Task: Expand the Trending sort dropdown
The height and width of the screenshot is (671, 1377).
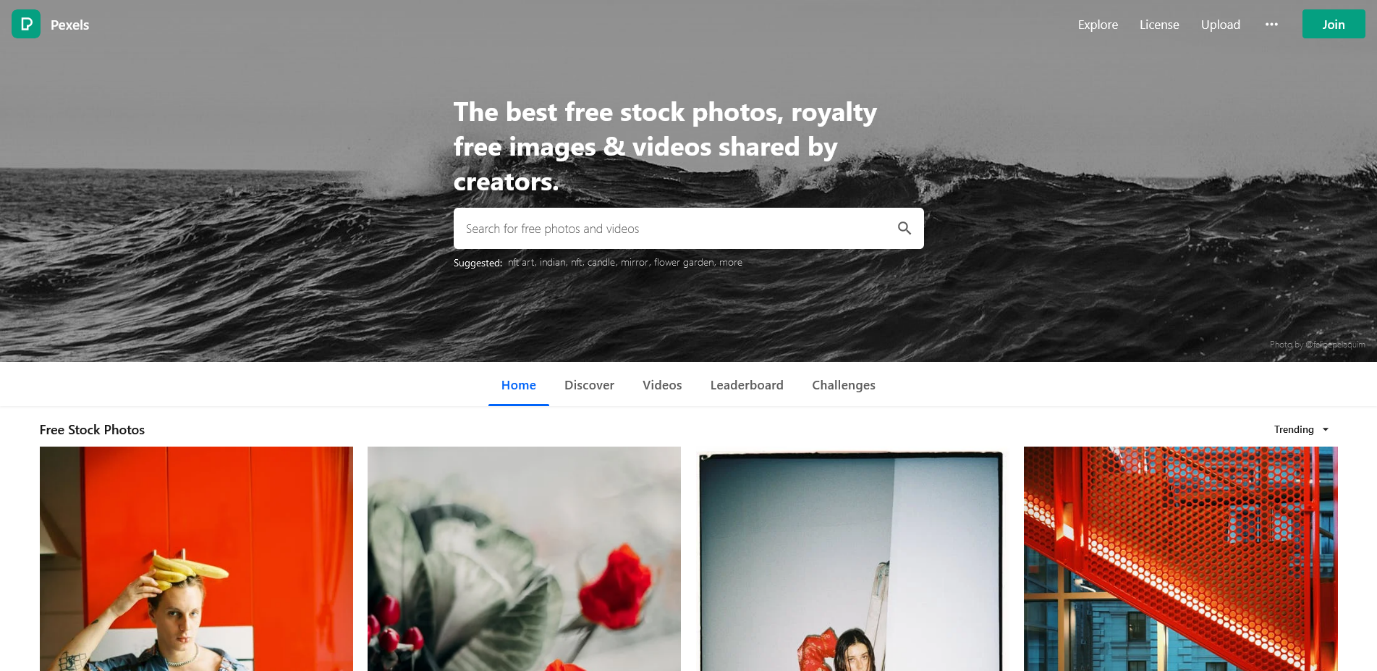Action: click(1301, 430)
